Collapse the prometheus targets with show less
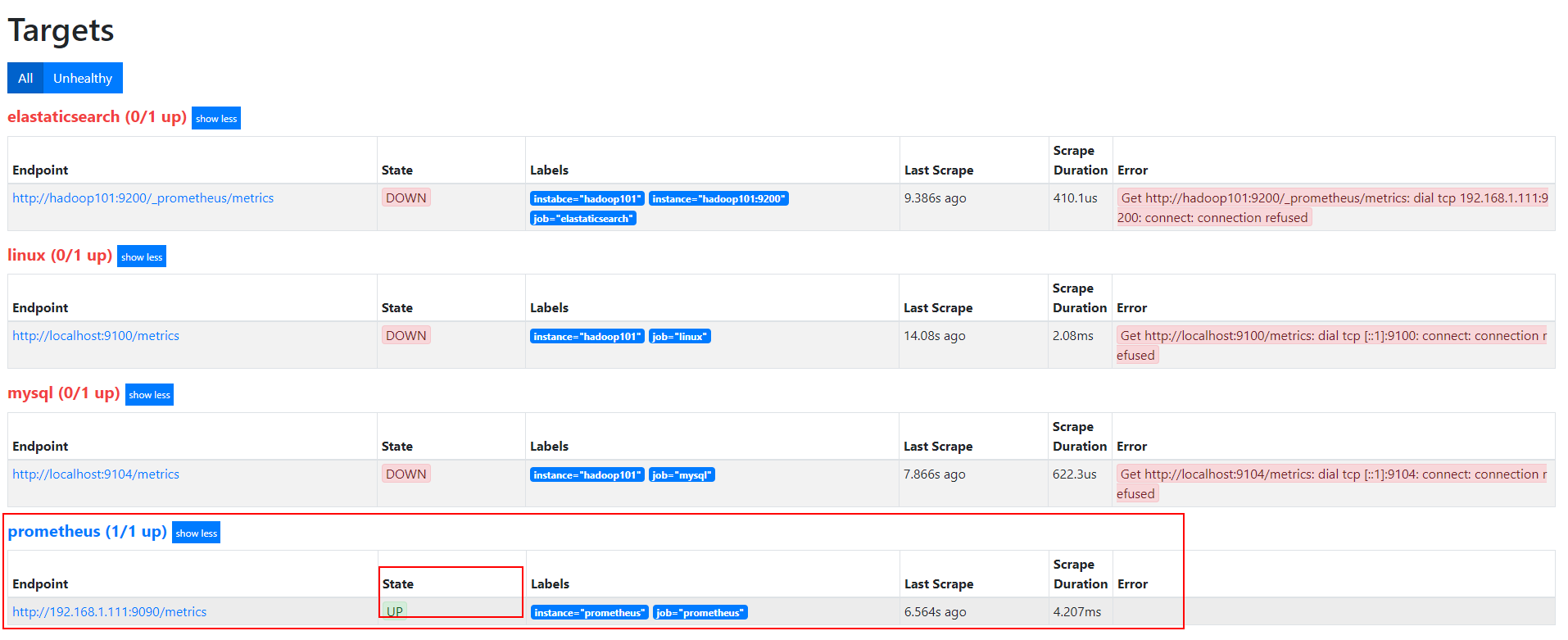1568x640 pixels. [197, 533]
